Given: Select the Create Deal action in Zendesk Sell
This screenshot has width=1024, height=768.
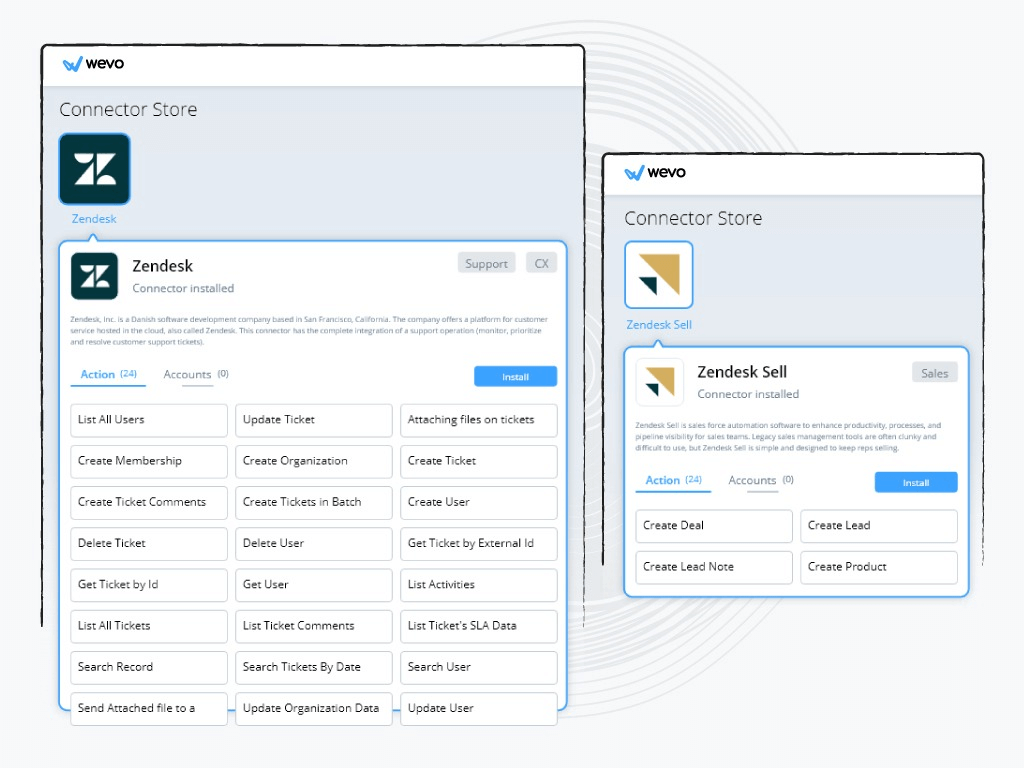Looking at the screenshot, I should 713,526.
